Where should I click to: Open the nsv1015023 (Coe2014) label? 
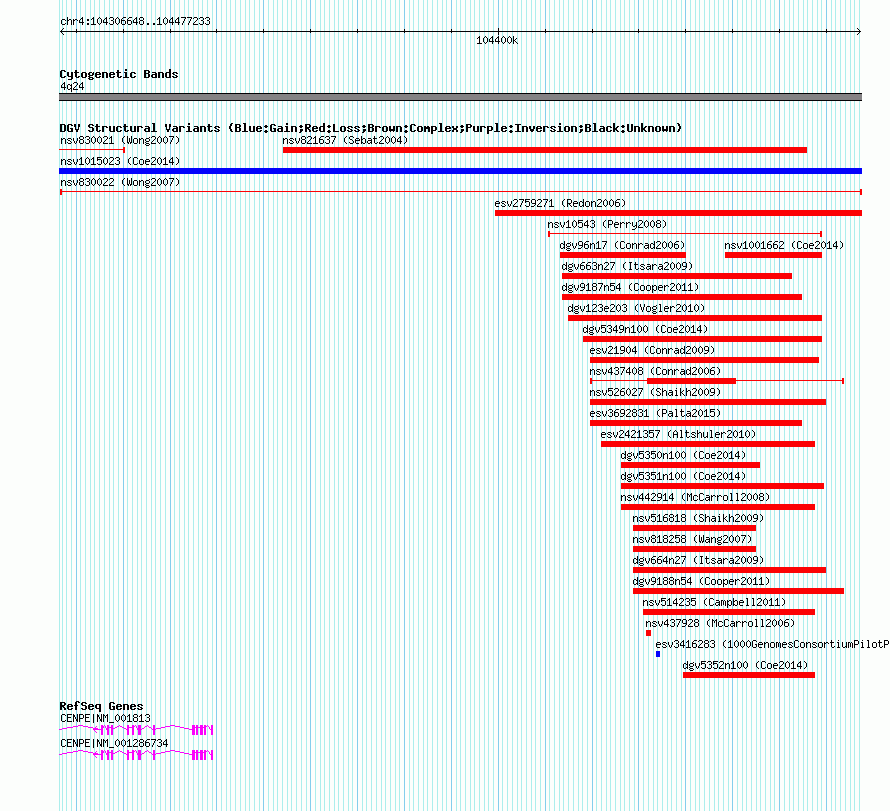click(x=120, y=161)
